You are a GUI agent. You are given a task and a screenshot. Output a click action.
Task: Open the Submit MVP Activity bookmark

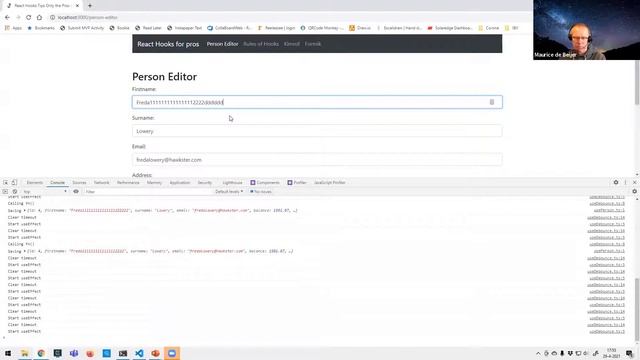pyautogui.click(x=82, y=28)
